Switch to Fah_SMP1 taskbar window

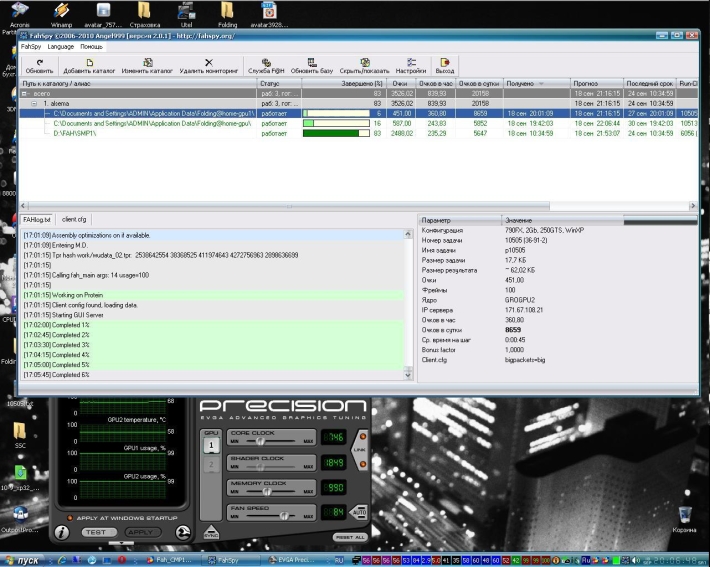click(x=171, y=560)
